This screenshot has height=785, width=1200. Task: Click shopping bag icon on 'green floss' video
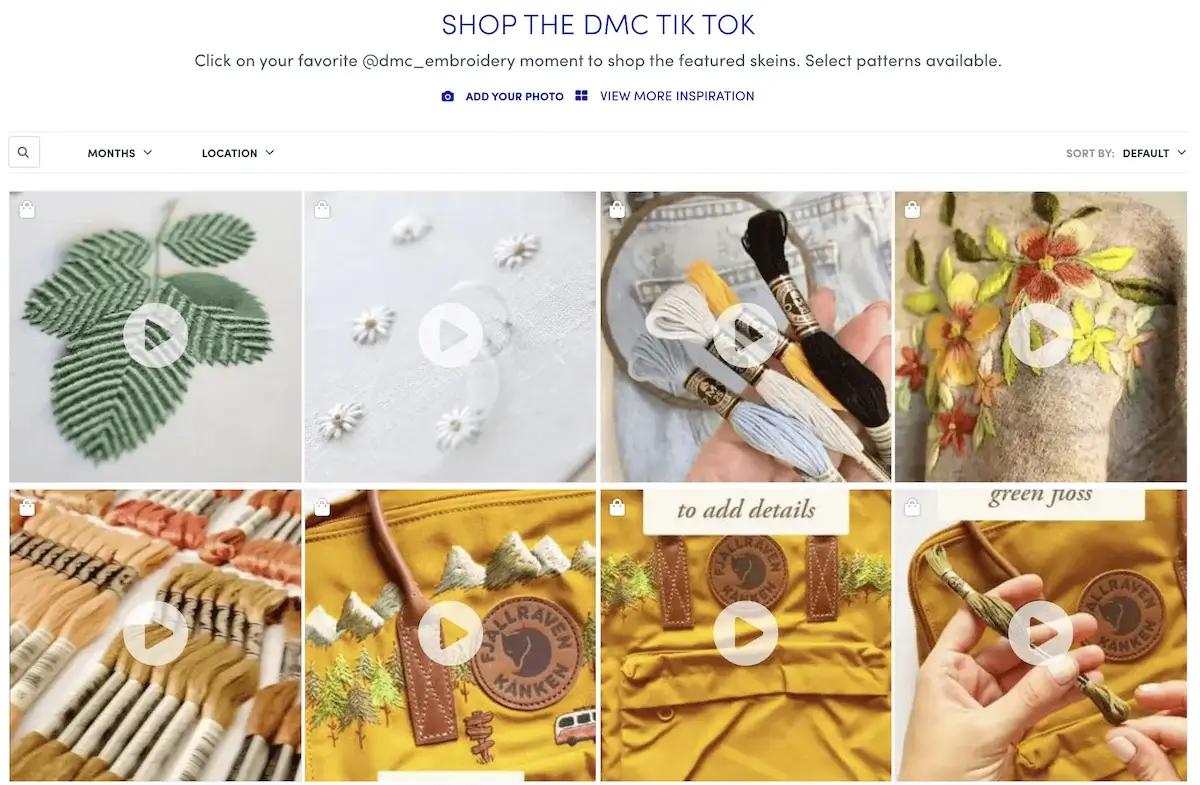(x=912, y=508)
